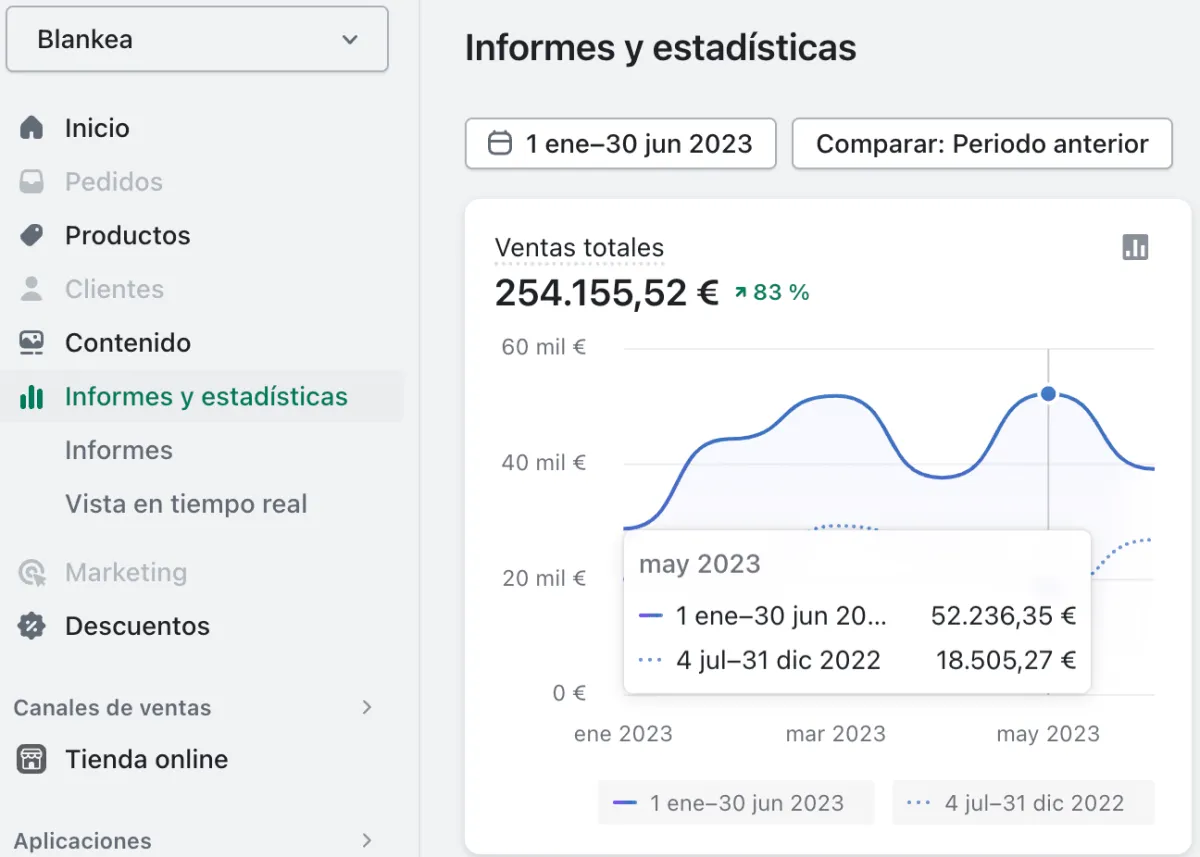The height and width of the screenshot is (857, 1200).
Task: Click the Marketing target icon
Action: tap(32, 573)
